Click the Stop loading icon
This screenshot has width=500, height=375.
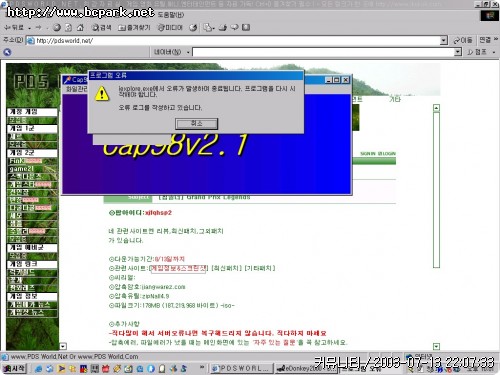(x=57, y=28)
